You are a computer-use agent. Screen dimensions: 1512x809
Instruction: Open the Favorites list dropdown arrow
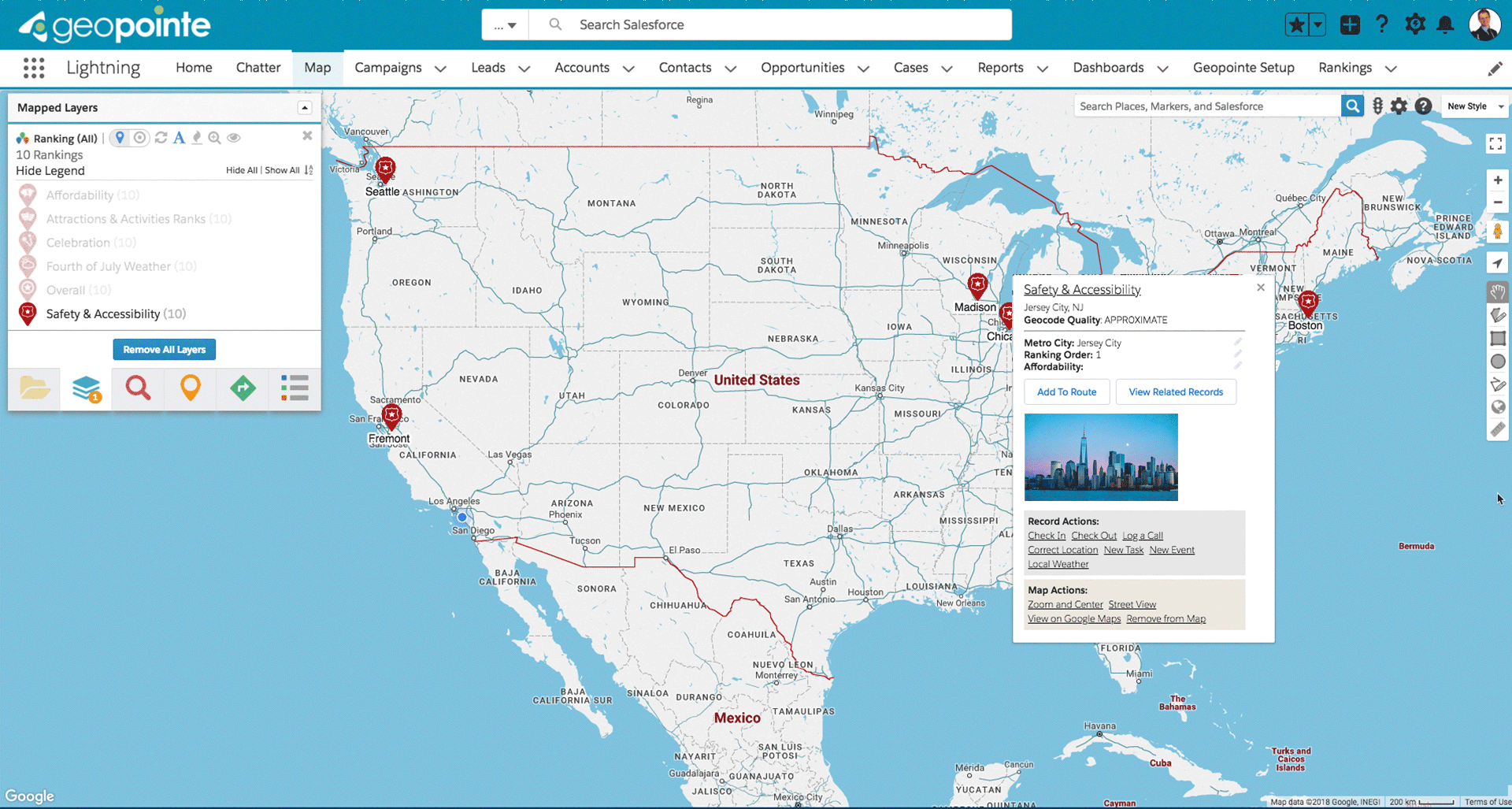pos(1317,24)
